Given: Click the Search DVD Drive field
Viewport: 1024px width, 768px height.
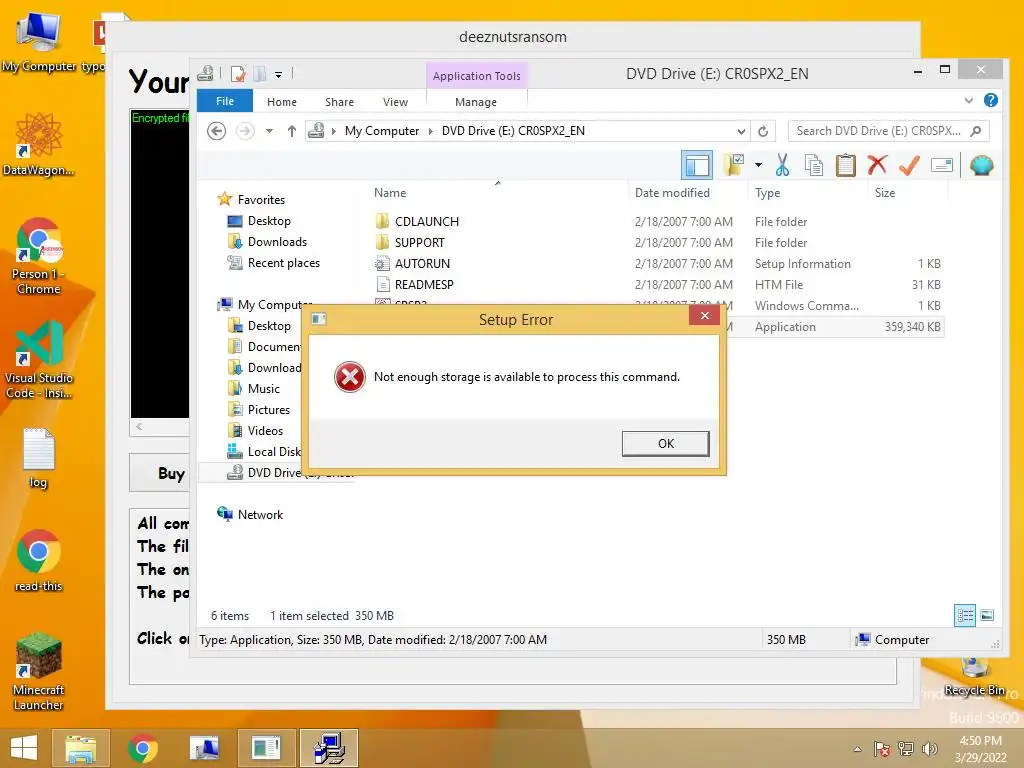Looking at the screenshot, I should click(x=888, y=131).
